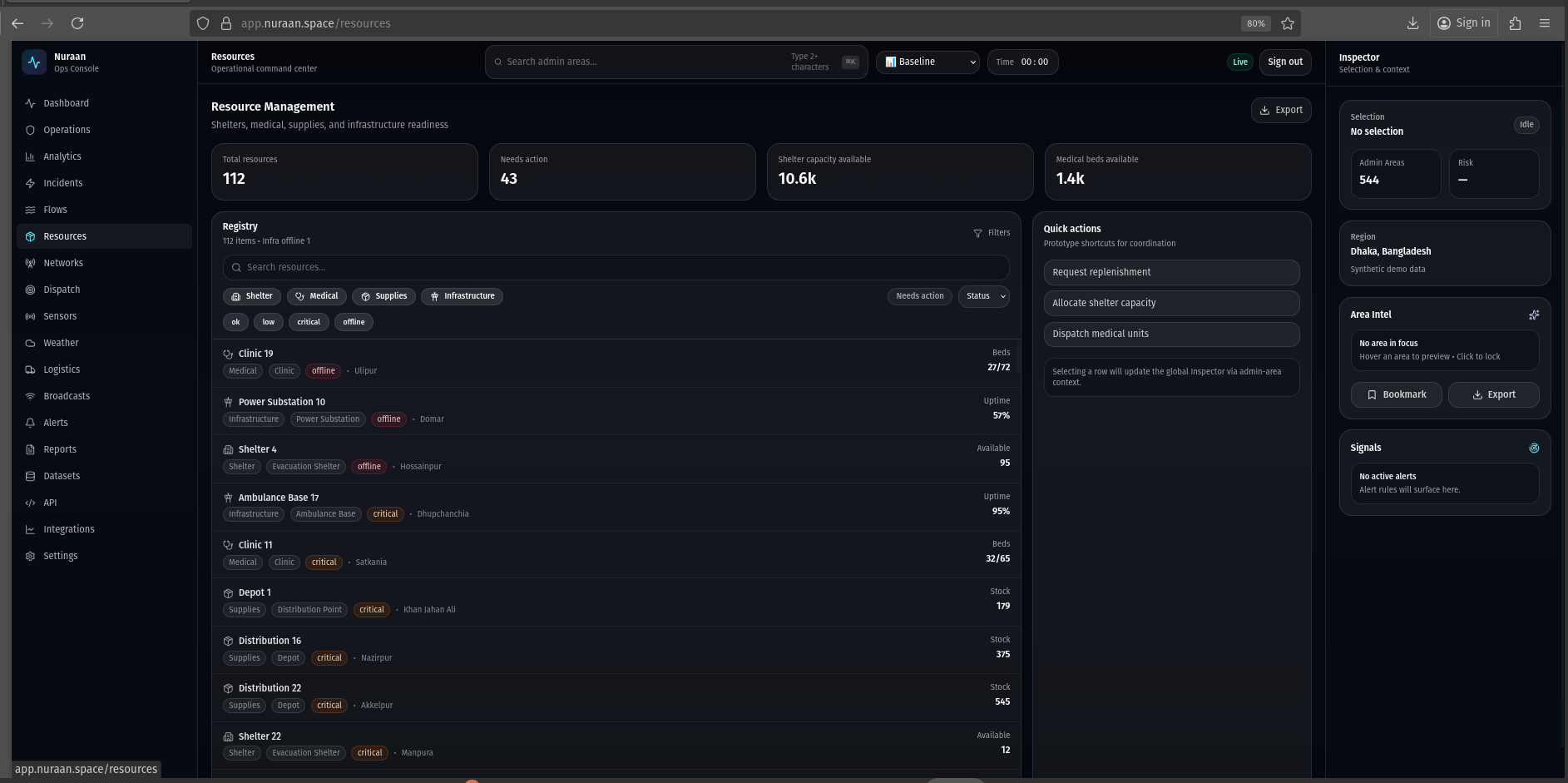This screenshot has width=1568, height=783.
Task: Enable the critical status filter chip
Action: click(x=309, y=322)
